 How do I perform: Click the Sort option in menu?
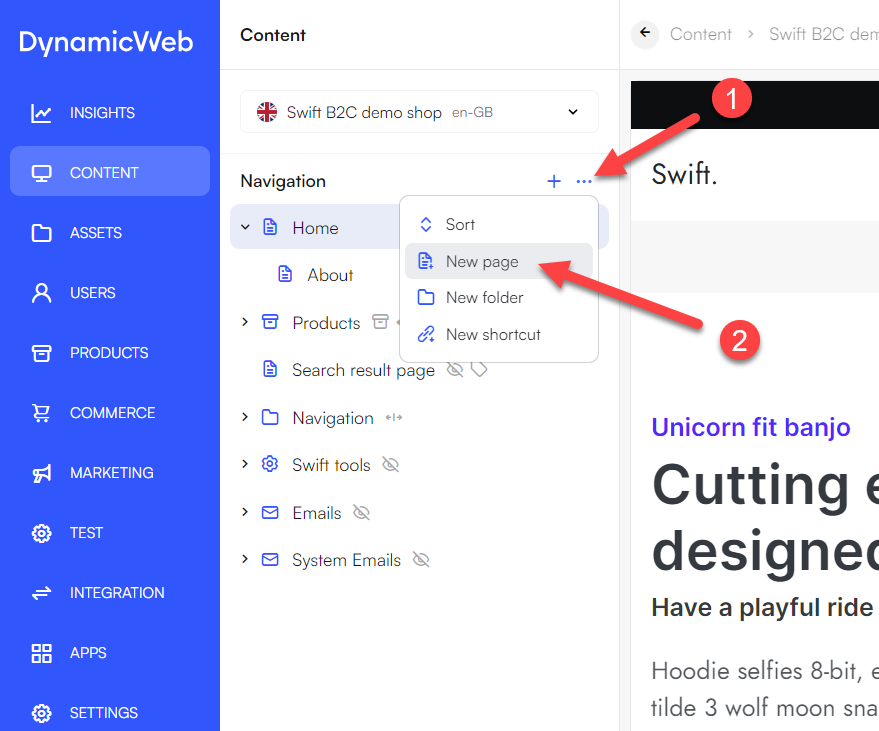point(460,224)
